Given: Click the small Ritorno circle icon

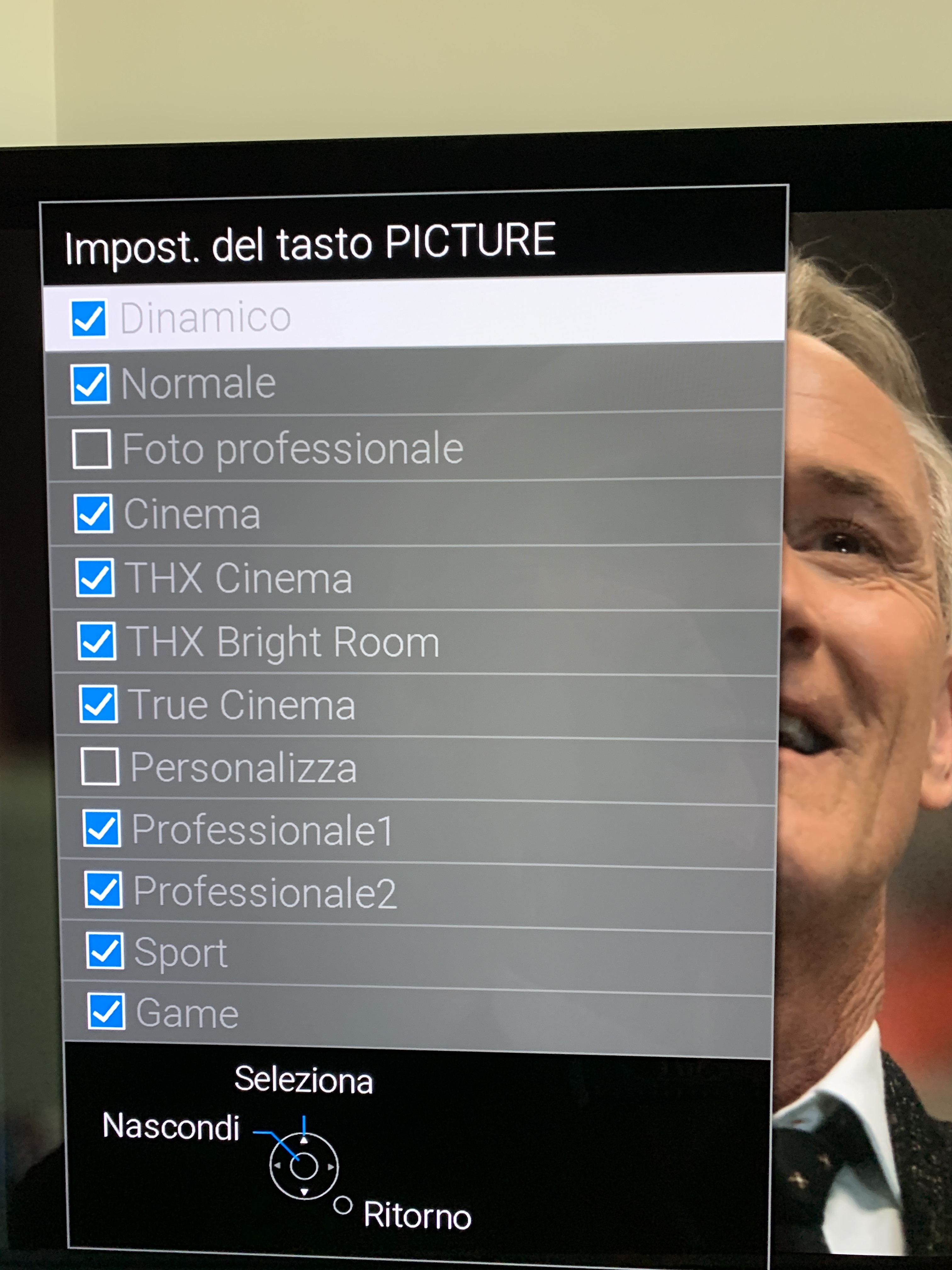Looking at the screenshot, I should (343, 1206).
